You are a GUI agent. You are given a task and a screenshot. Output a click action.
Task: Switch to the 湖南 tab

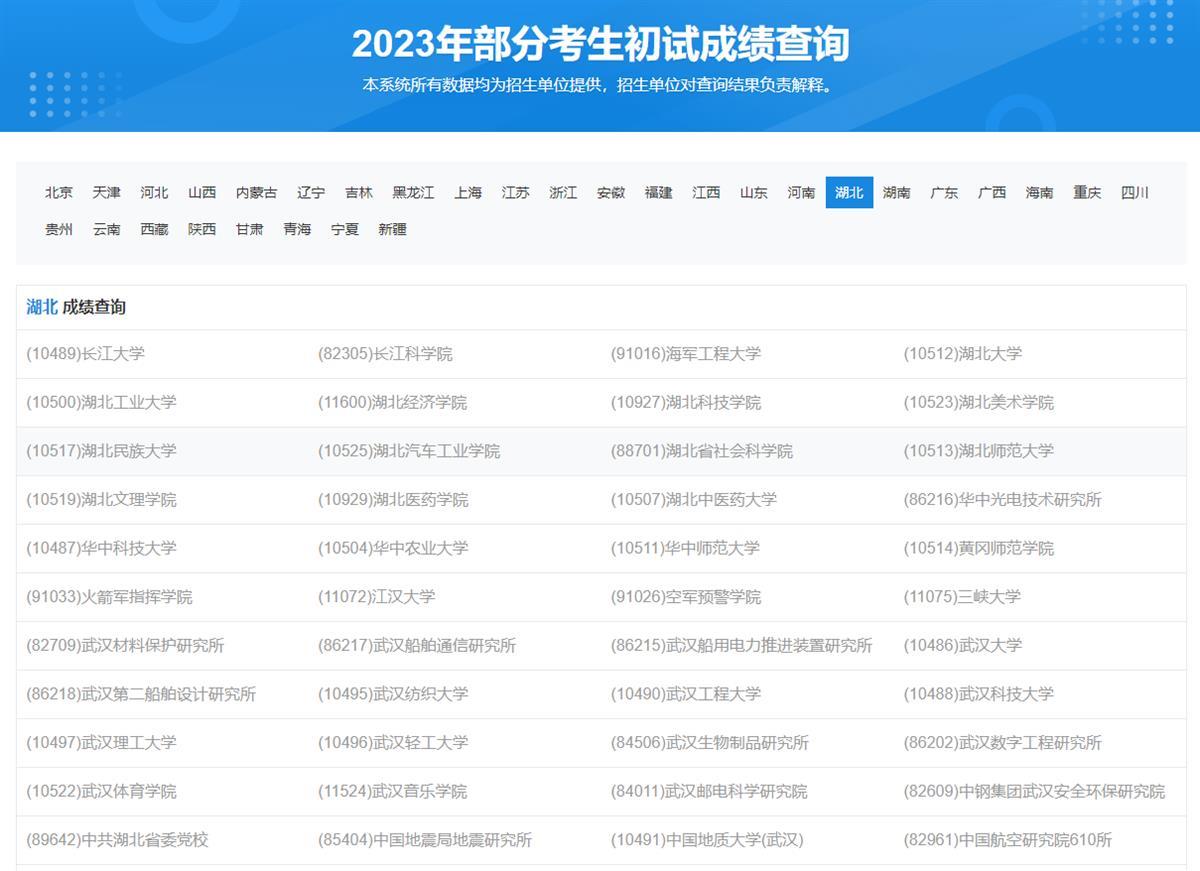[x=897, y=193]
